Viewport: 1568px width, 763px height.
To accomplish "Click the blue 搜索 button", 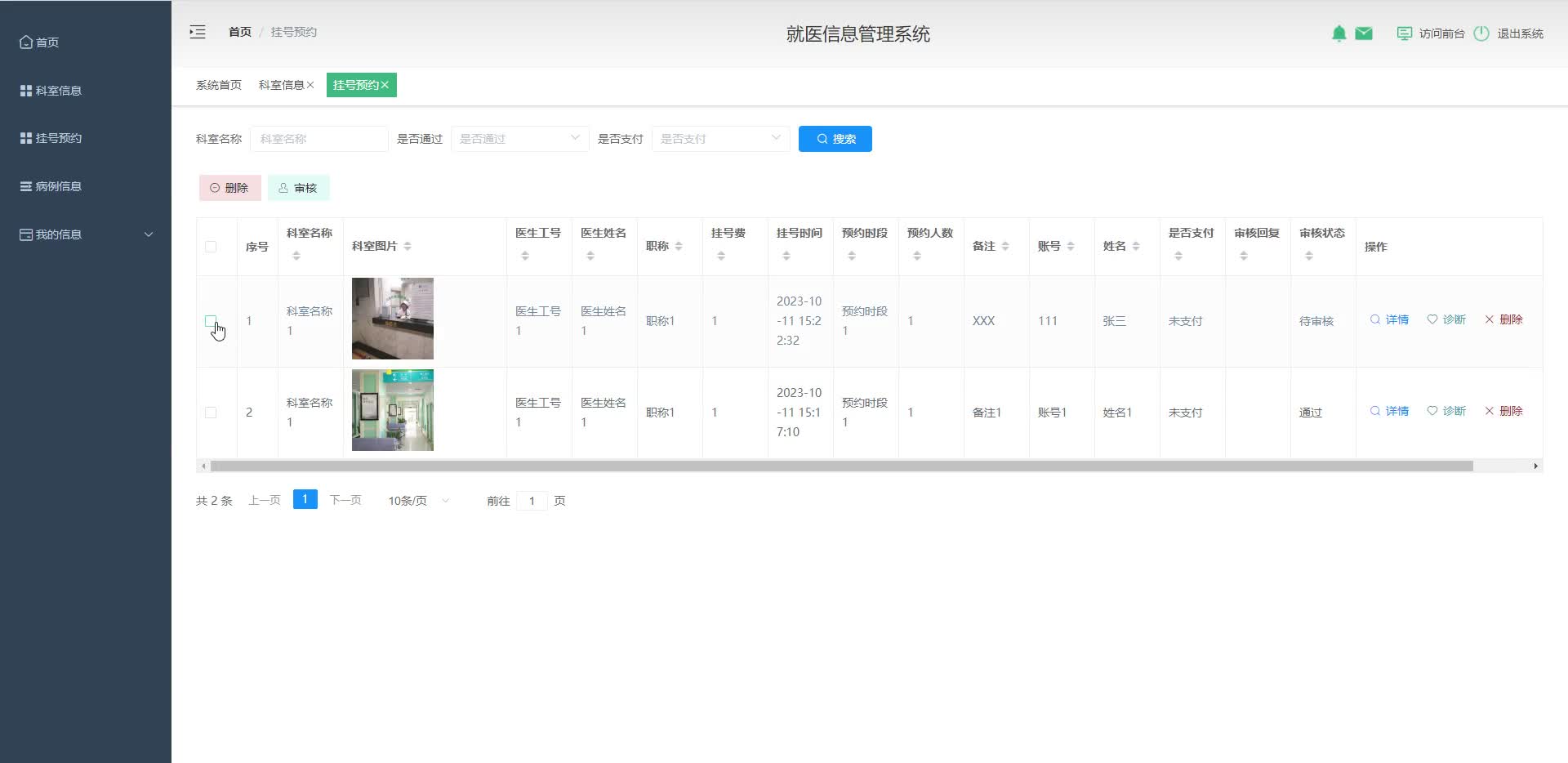I will click(x=835, y=139).
